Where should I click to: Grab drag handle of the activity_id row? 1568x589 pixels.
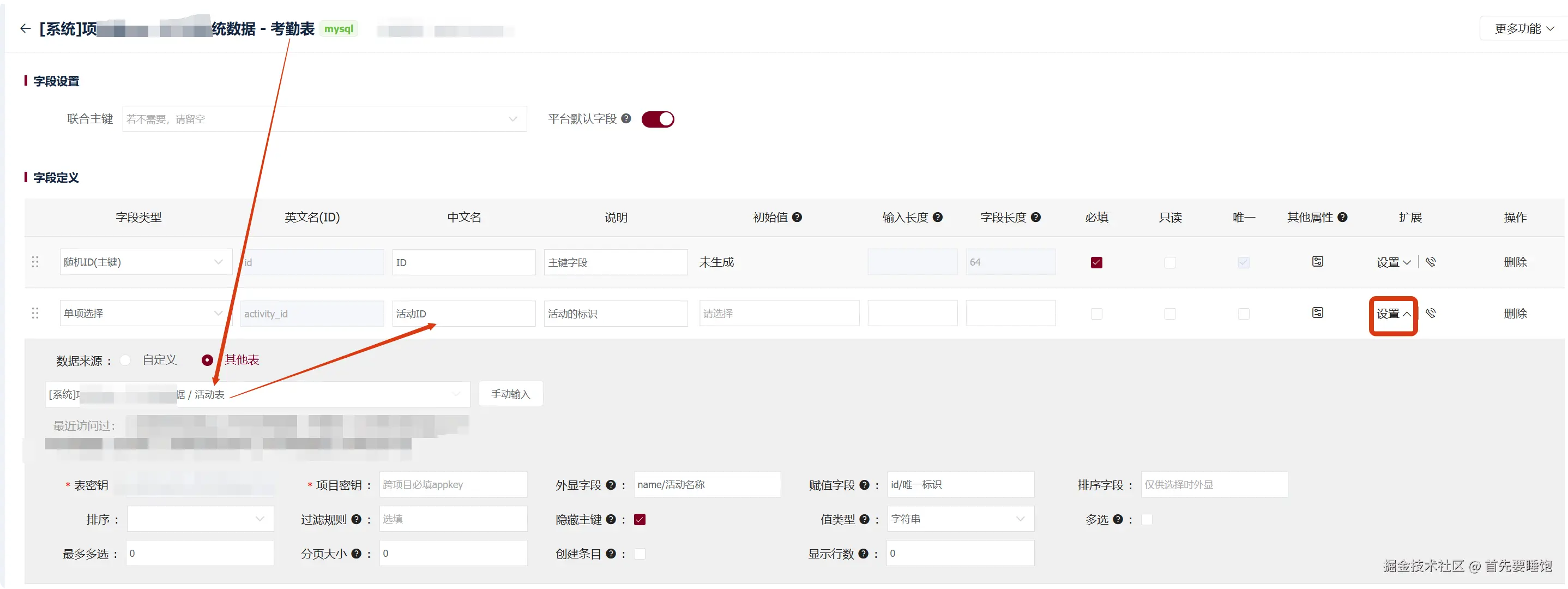coord(35,313)
